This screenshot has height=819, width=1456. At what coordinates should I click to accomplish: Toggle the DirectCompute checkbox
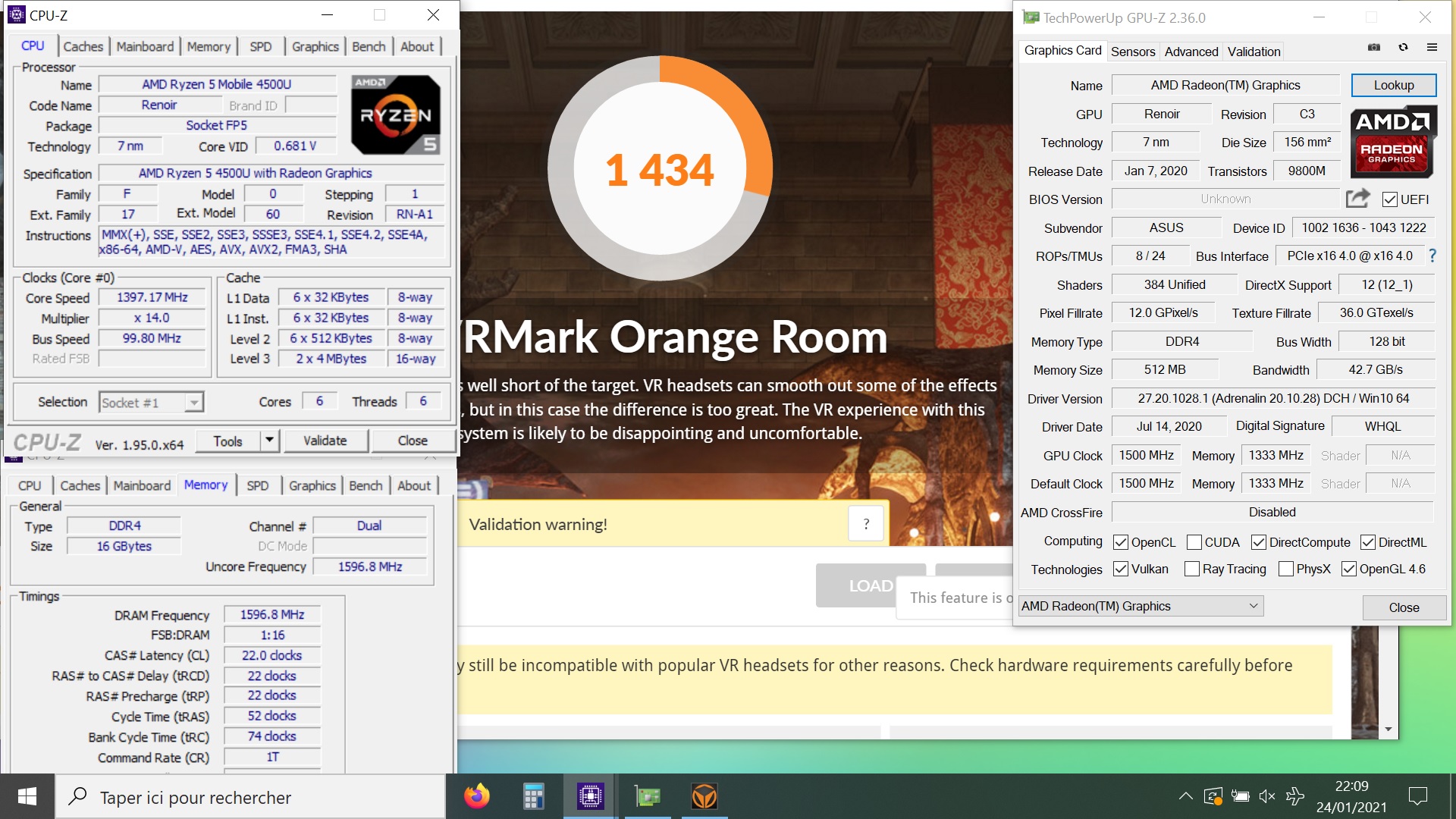(x=1258, y=542)
